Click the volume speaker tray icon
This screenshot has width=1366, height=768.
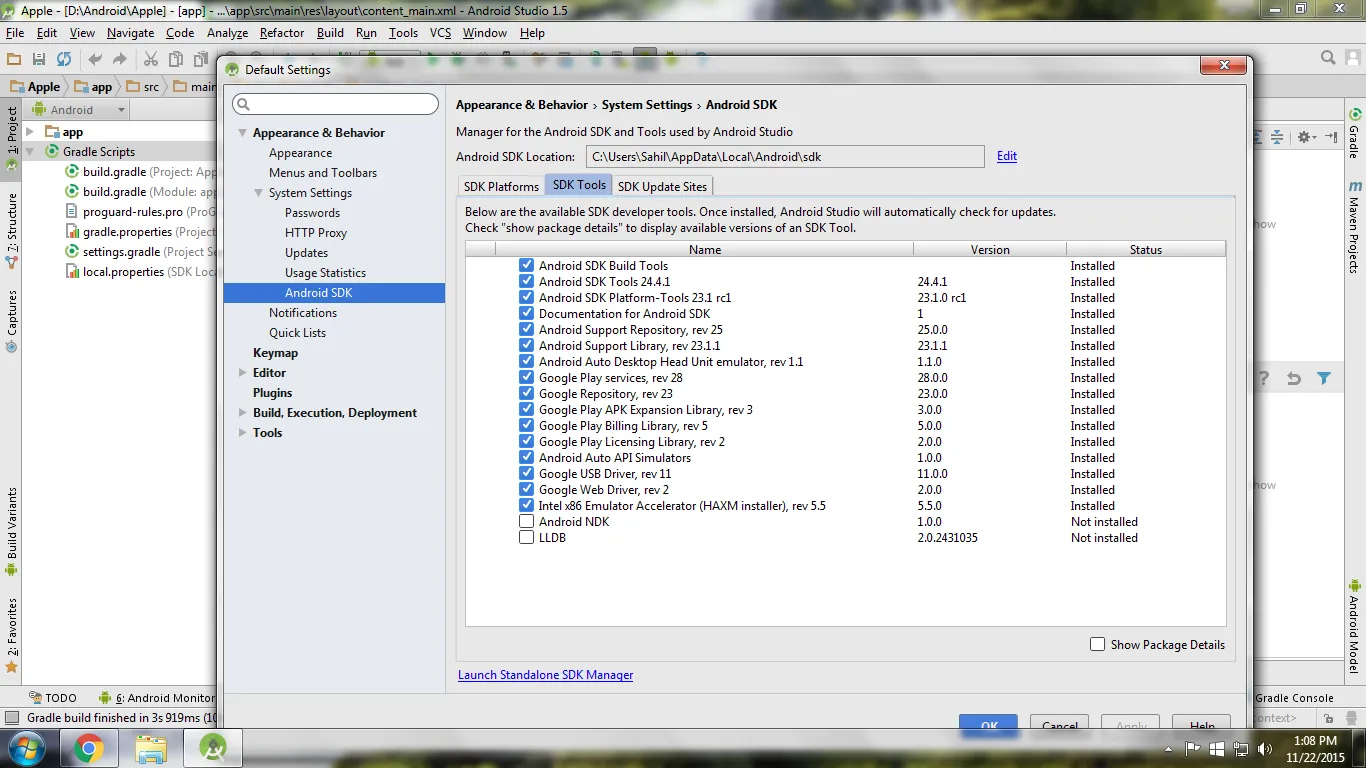point(1265,748)
